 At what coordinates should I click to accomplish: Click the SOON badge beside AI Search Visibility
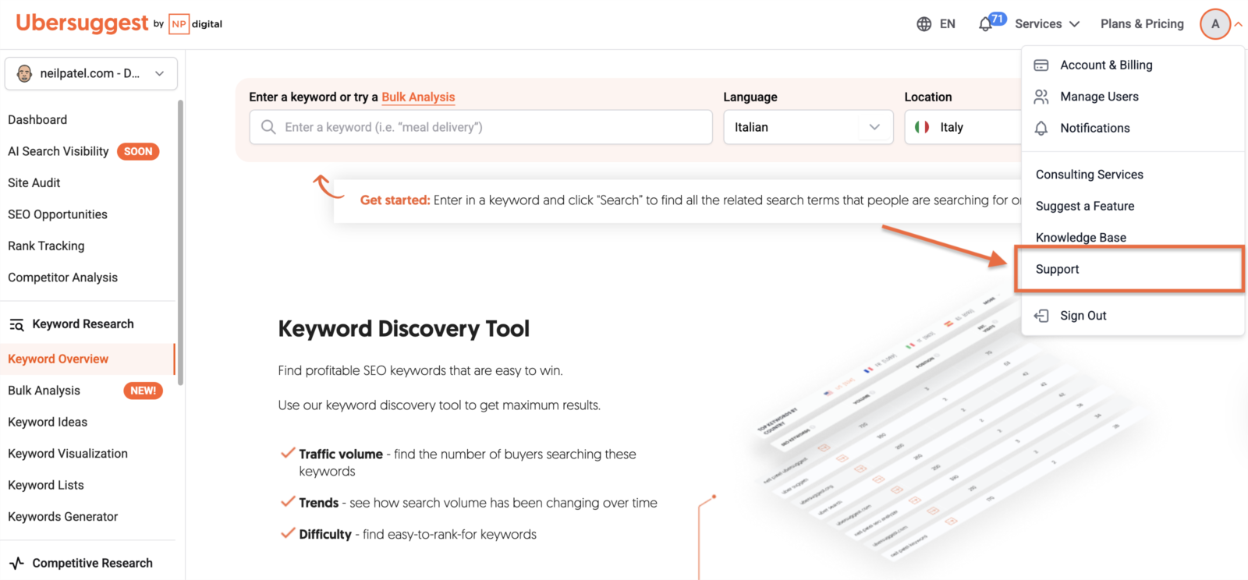(x=138, y=152)
